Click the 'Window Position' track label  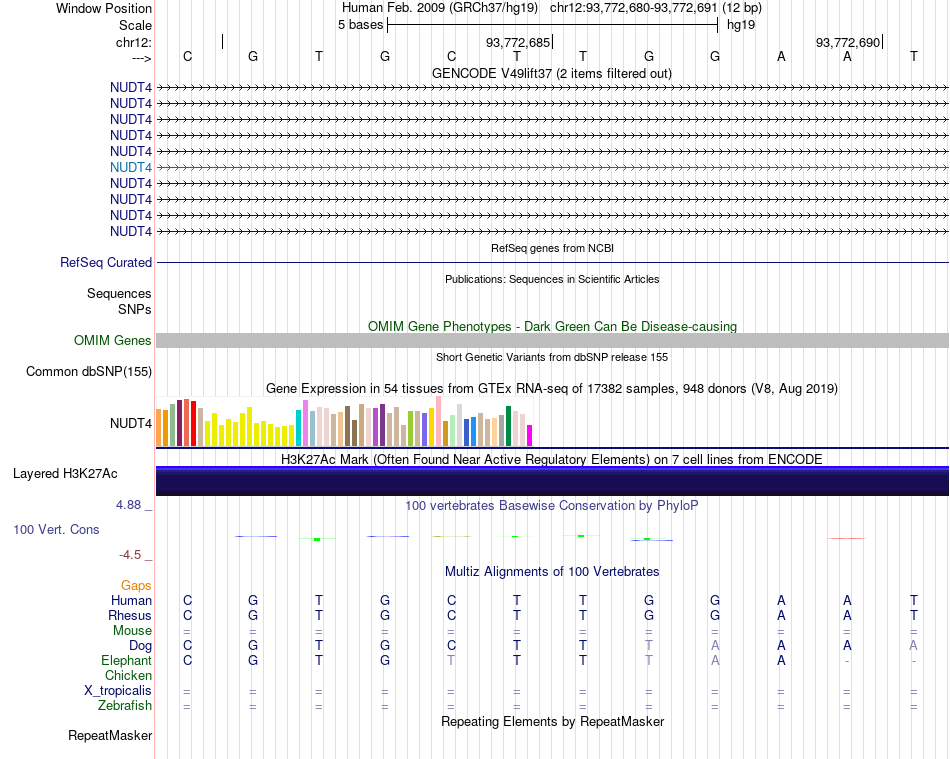coord(104,8)
